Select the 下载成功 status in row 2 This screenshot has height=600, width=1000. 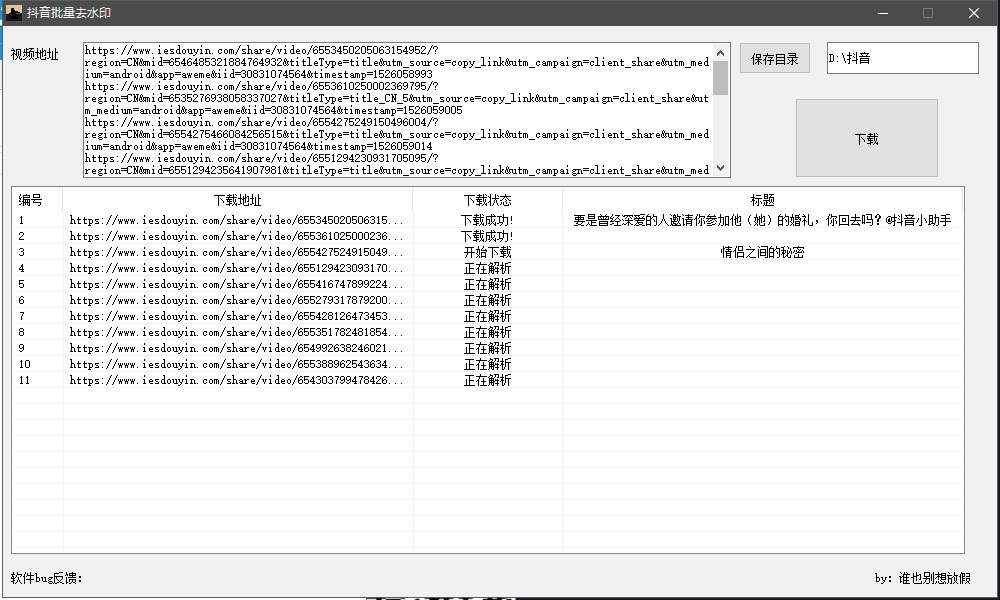(487, 236)
